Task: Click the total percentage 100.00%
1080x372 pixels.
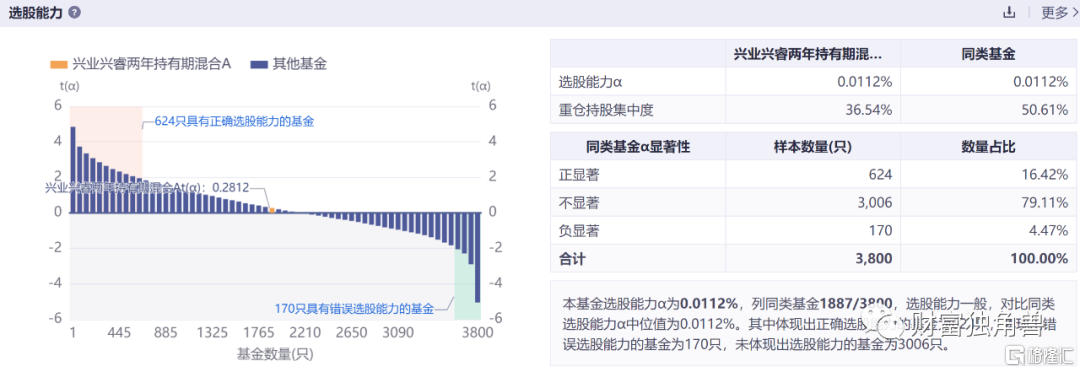Action: point(1040,259)
